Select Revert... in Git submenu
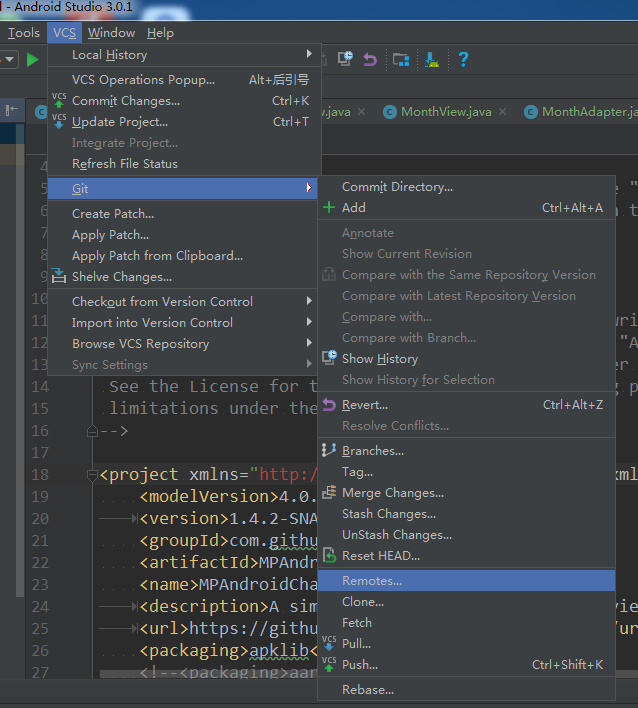Viewport: 638px width, 708px height. (466, 405)
